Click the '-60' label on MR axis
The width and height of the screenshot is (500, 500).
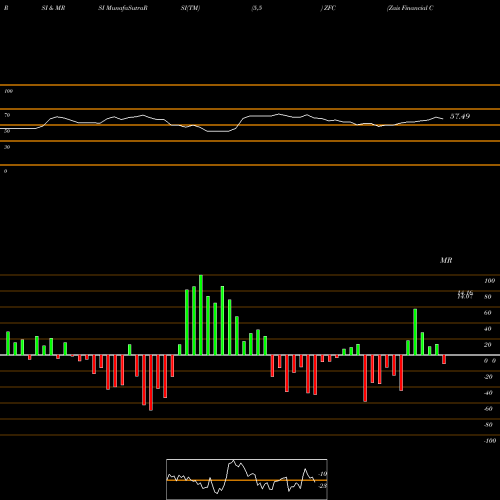click(x=488, y=409)
